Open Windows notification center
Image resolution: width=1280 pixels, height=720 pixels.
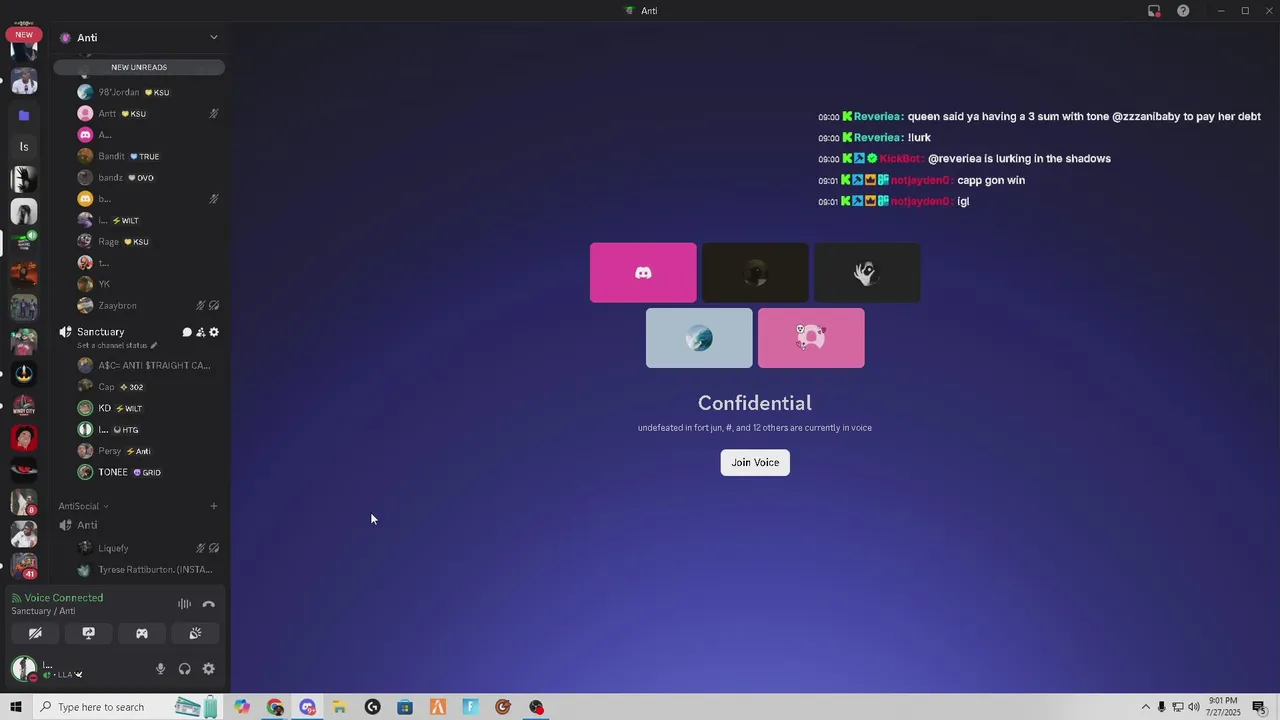(1258, 707)
